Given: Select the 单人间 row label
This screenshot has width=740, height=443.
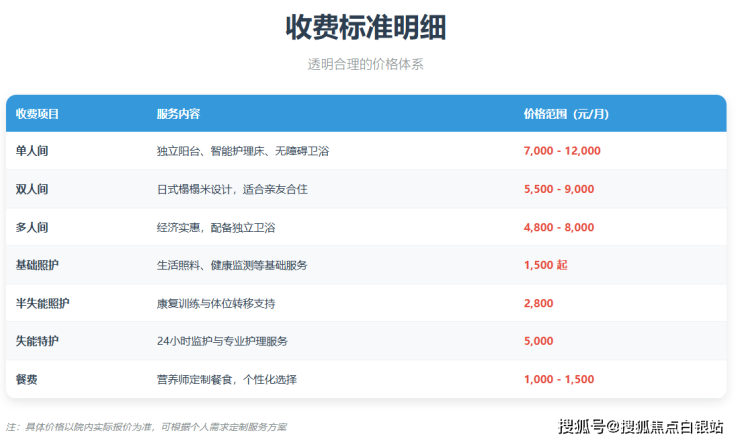Looking at the screenshot, I should pos(32,151).
